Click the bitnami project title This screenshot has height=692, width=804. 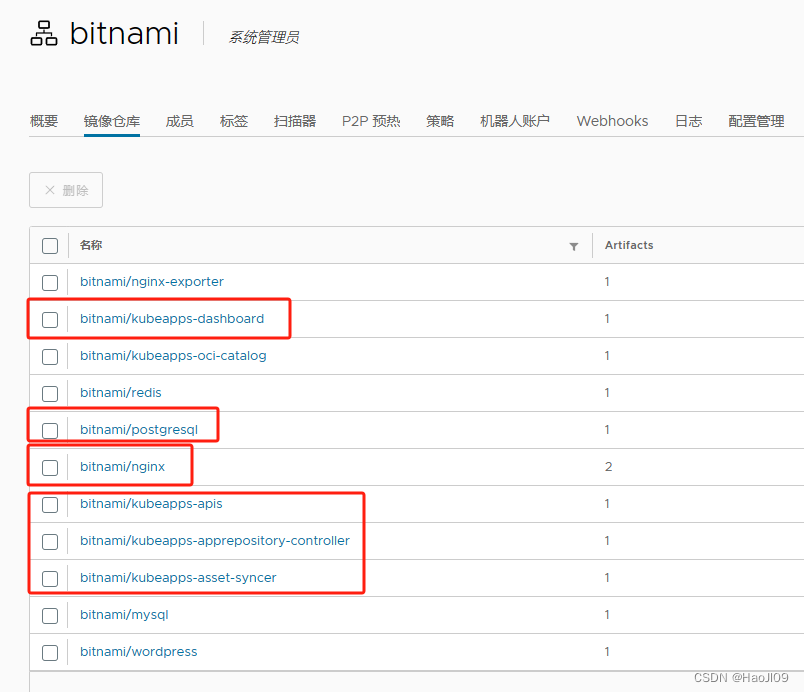[124, 33]
